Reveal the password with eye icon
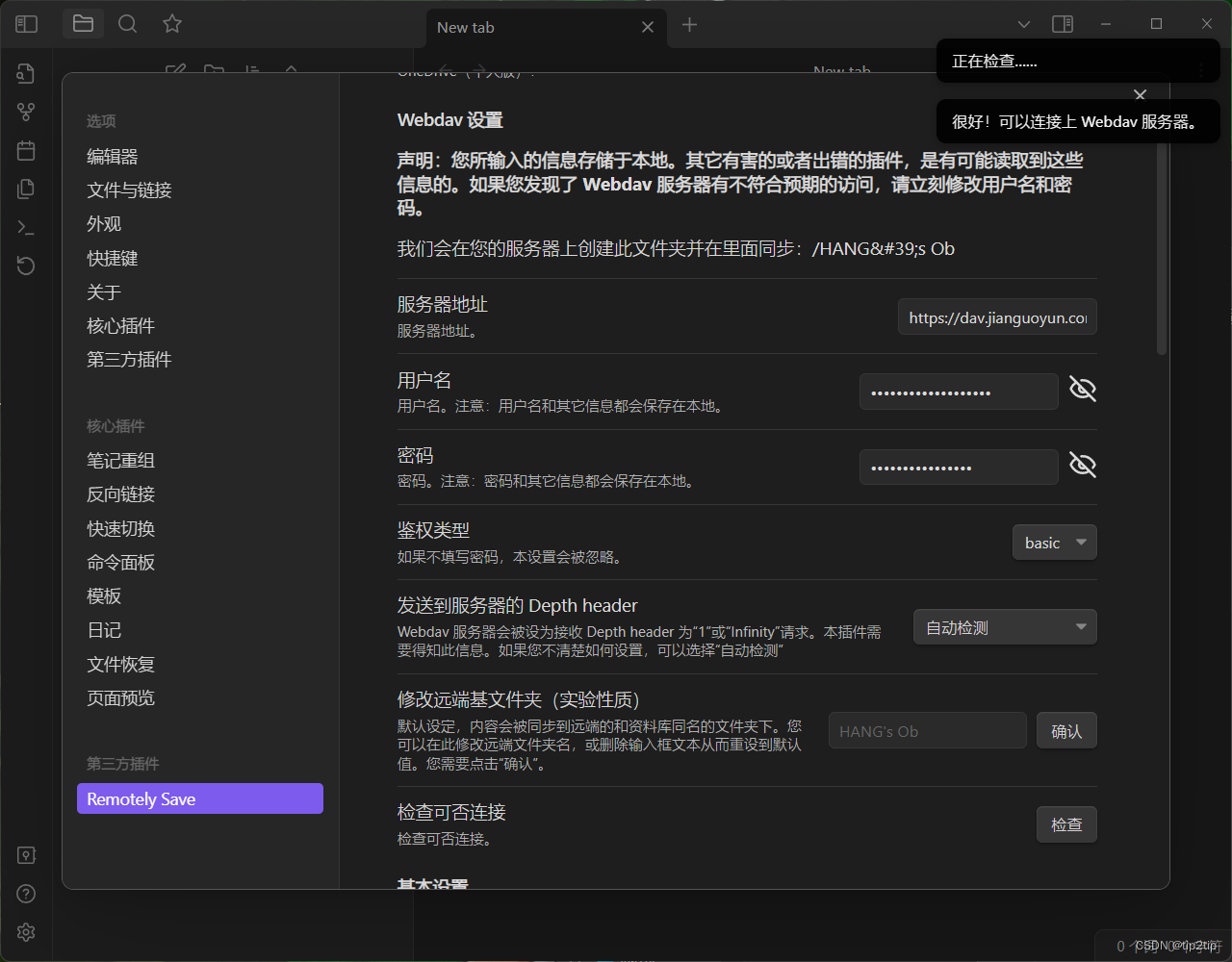Viewport: 1232px width, 962px height. coord(1083,466)
